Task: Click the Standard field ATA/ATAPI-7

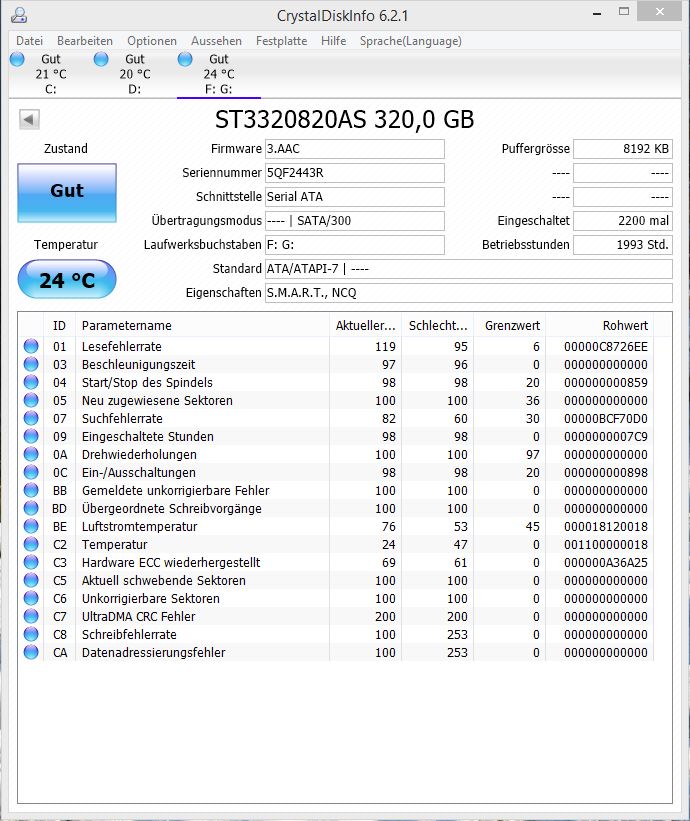Action: (x=469, y=269)
